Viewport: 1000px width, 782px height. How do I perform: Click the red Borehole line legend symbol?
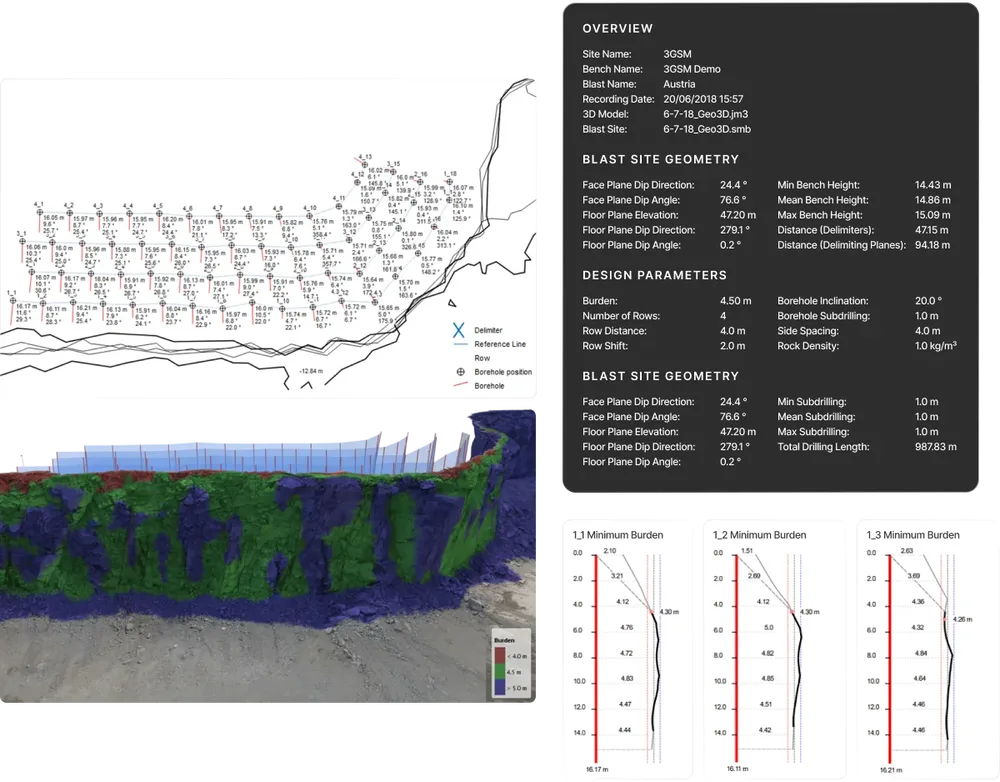460,385
